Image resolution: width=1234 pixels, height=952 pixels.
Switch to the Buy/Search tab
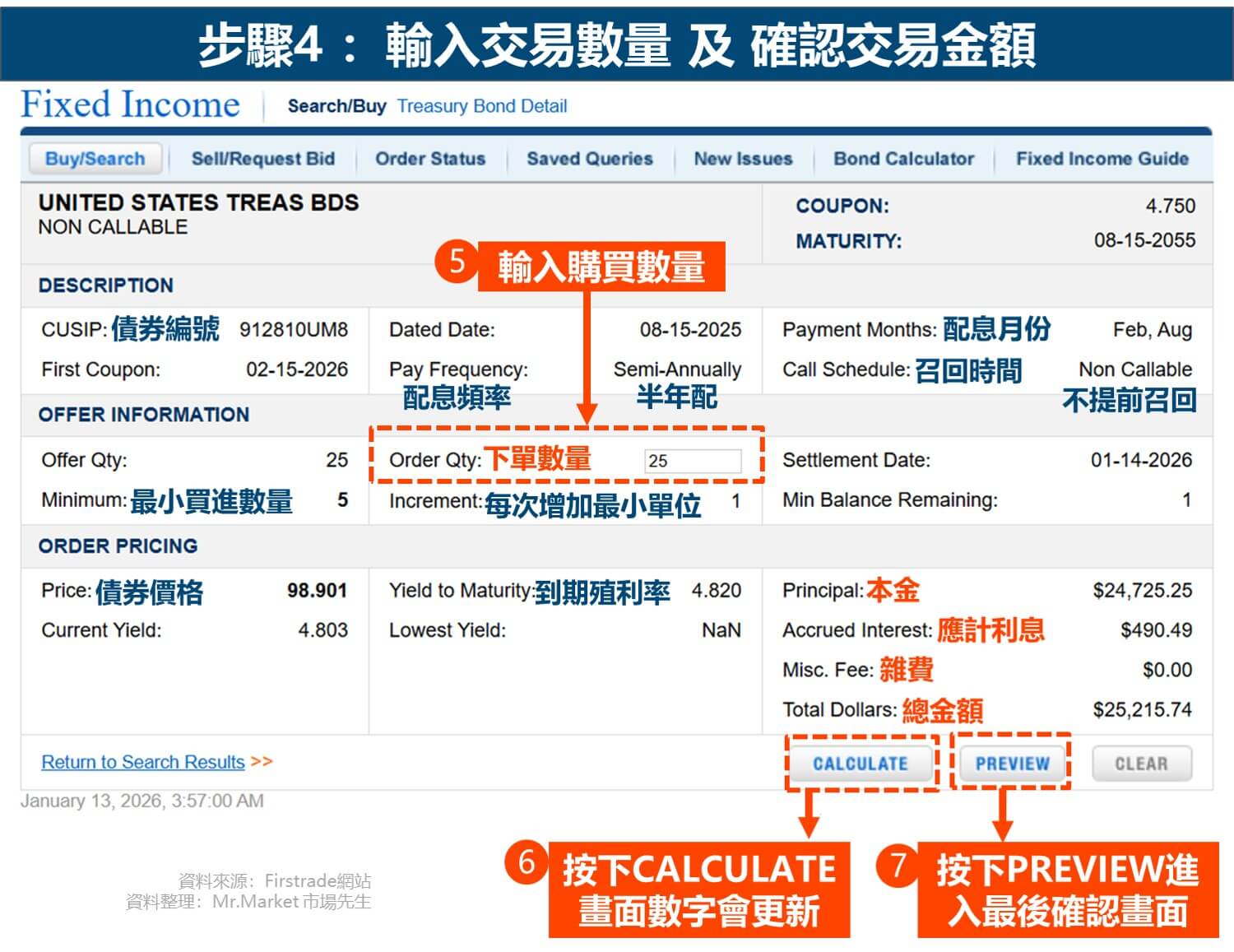pyautogui.click(x=95, y=158)
